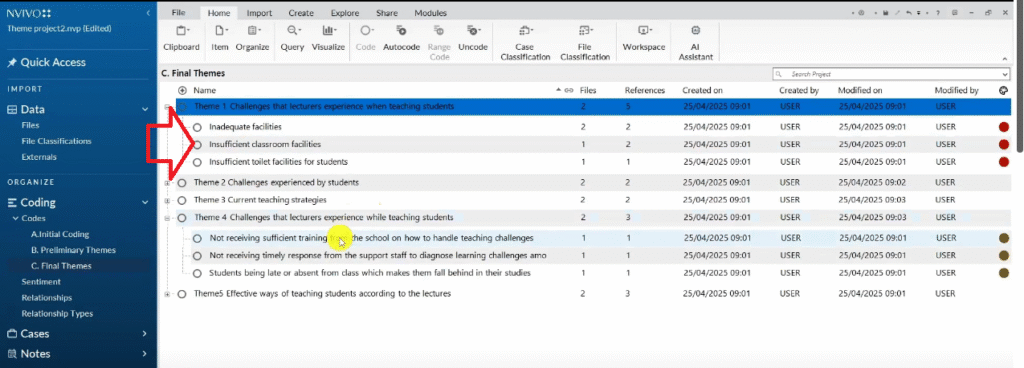1024x368 pixels.
Task: Click the Cases briefcase icon
Action: tap(12, 333)
